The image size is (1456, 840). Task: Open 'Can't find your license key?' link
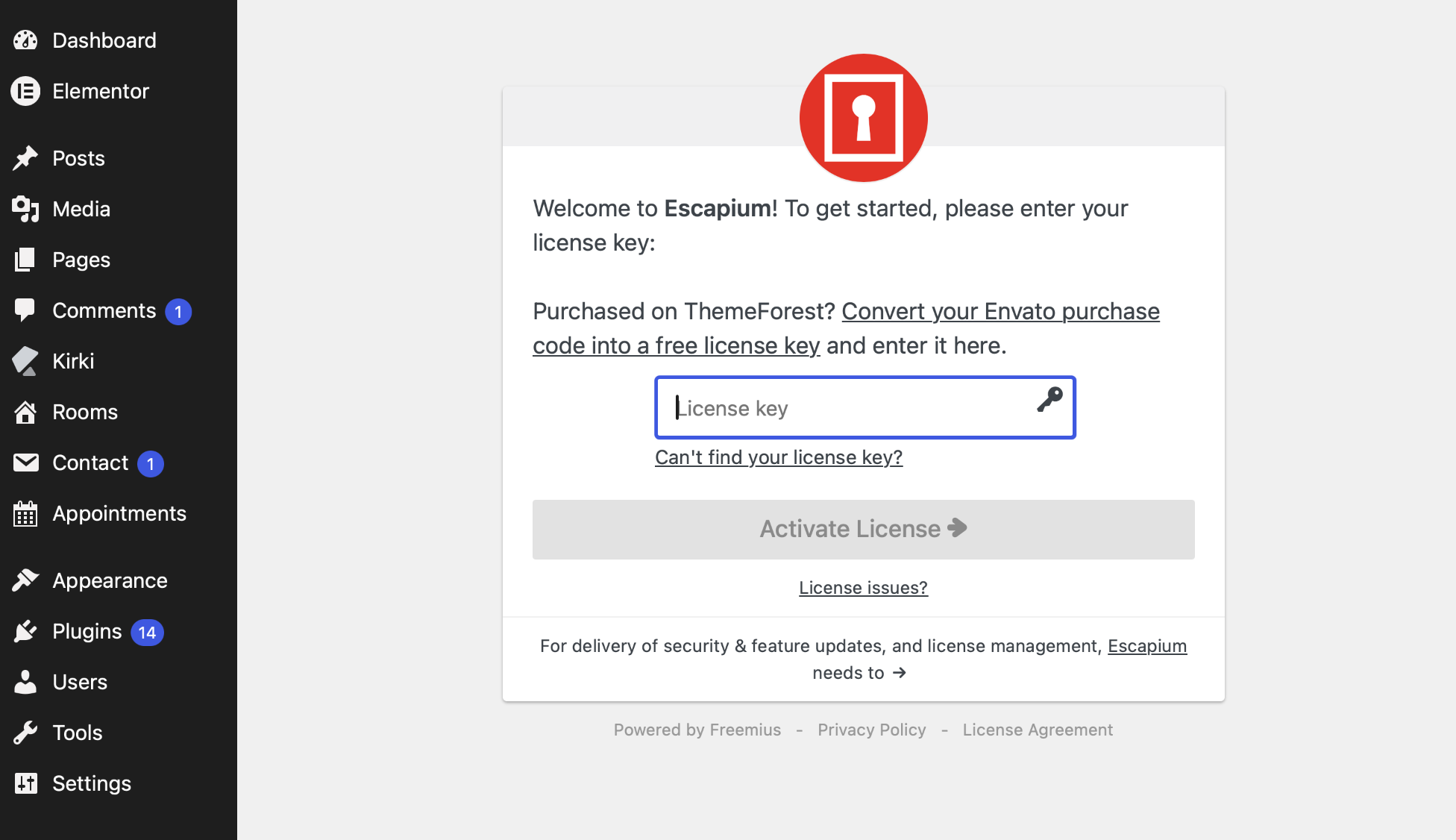(x=779, y=457)
